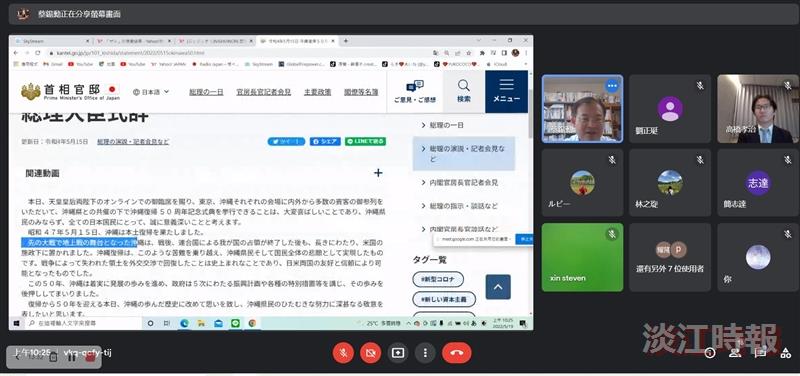800x376 pixels.
Task: Open breadcrumb link 総理の演説・記者会見など under date
Action: (133, 142)
